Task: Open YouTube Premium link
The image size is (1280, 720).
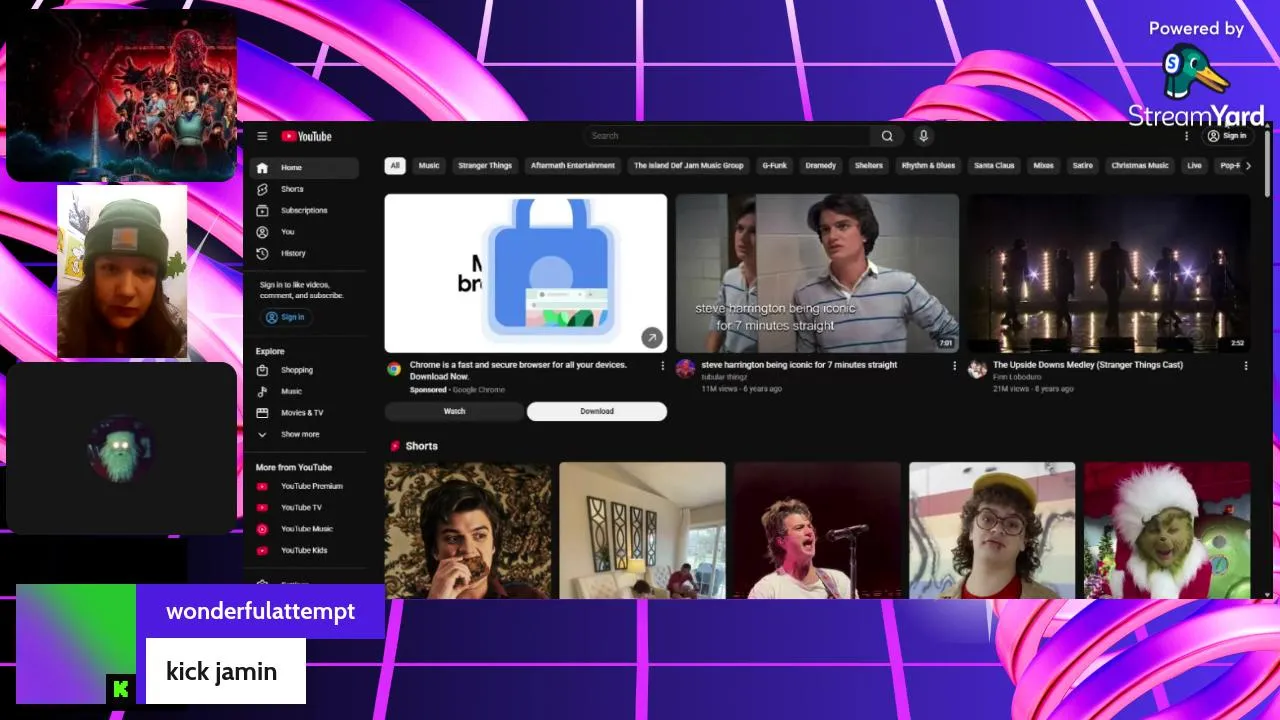Action: click(x=304, y=486)
